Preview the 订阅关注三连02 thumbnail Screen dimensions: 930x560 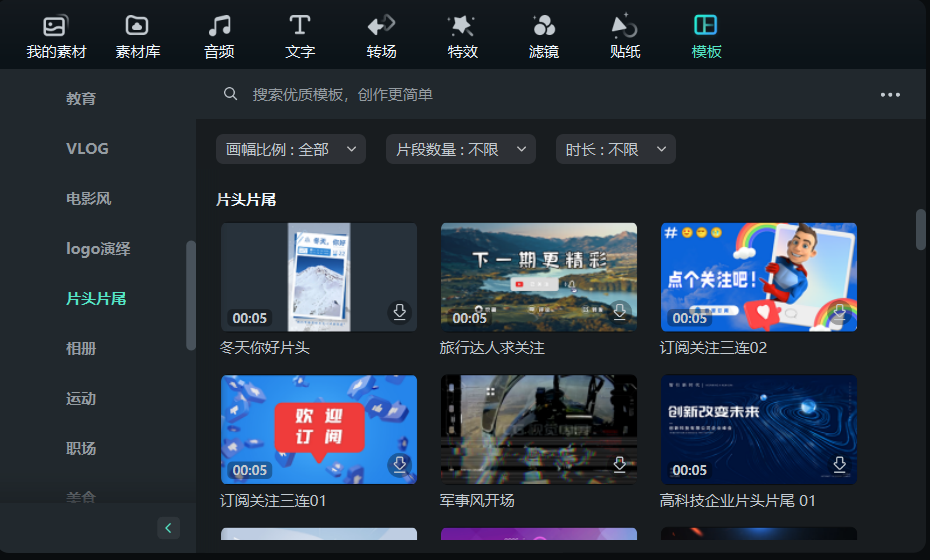pyautogui.click(x=759, y=277)
